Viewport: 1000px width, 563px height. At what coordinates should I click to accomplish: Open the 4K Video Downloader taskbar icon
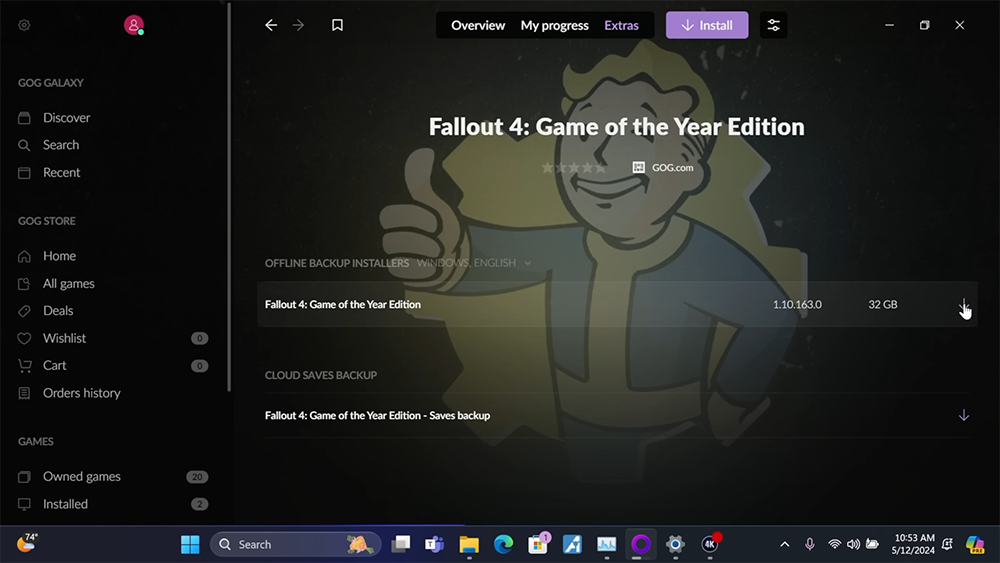click(710, 544)
